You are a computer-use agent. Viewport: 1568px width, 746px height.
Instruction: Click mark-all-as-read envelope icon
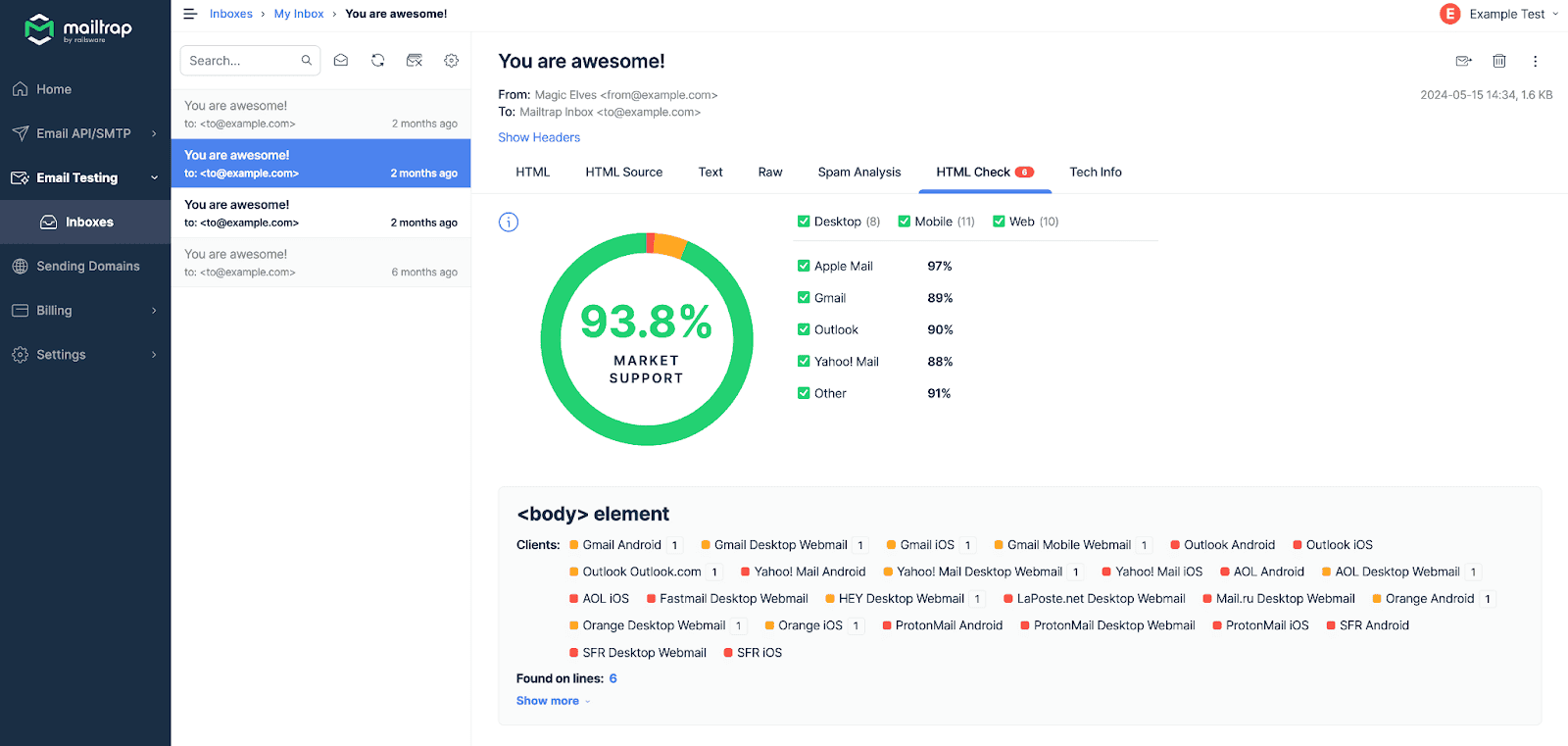[x=341, y=61]
